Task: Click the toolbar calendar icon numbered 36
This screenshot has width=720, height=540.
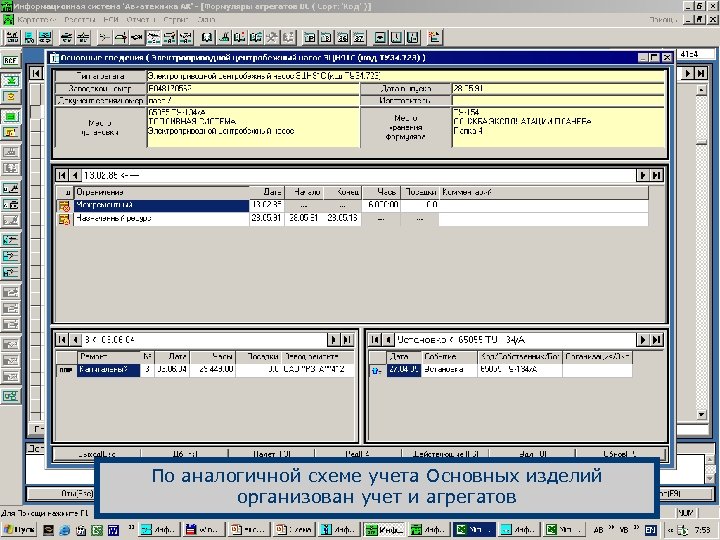Action: (x=343, y=38)
